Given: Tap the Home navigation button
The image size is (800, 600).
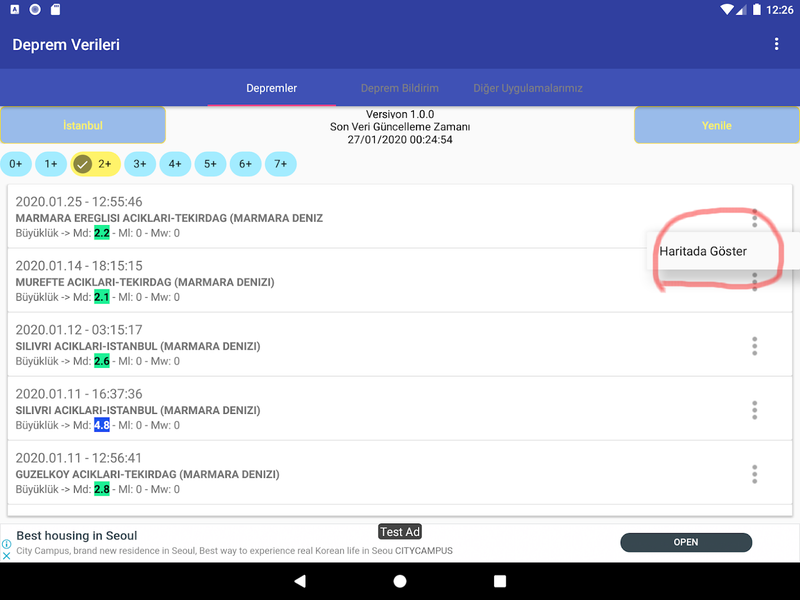Looking at the screenshot, I should 400,581.
